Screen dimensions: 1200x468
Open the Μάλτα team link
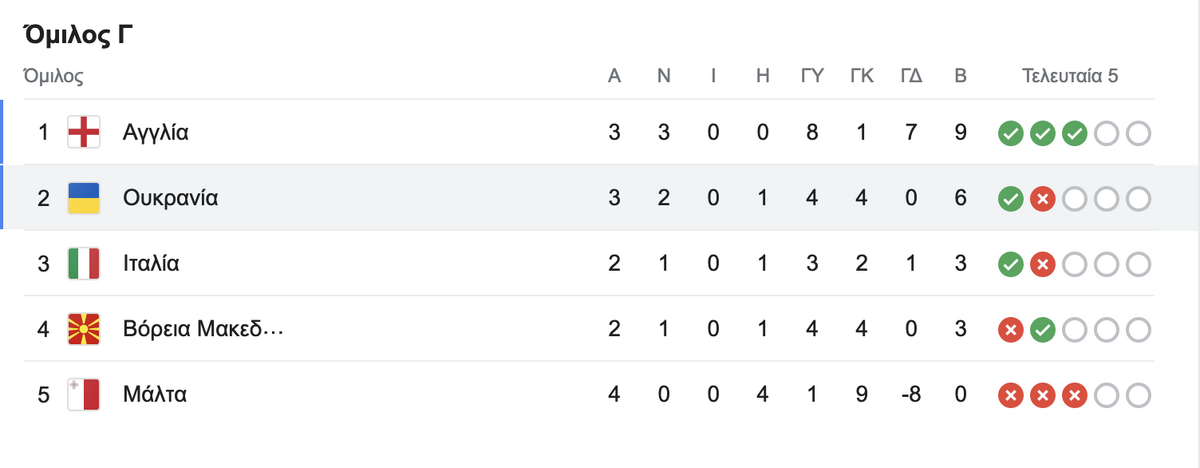155,395
